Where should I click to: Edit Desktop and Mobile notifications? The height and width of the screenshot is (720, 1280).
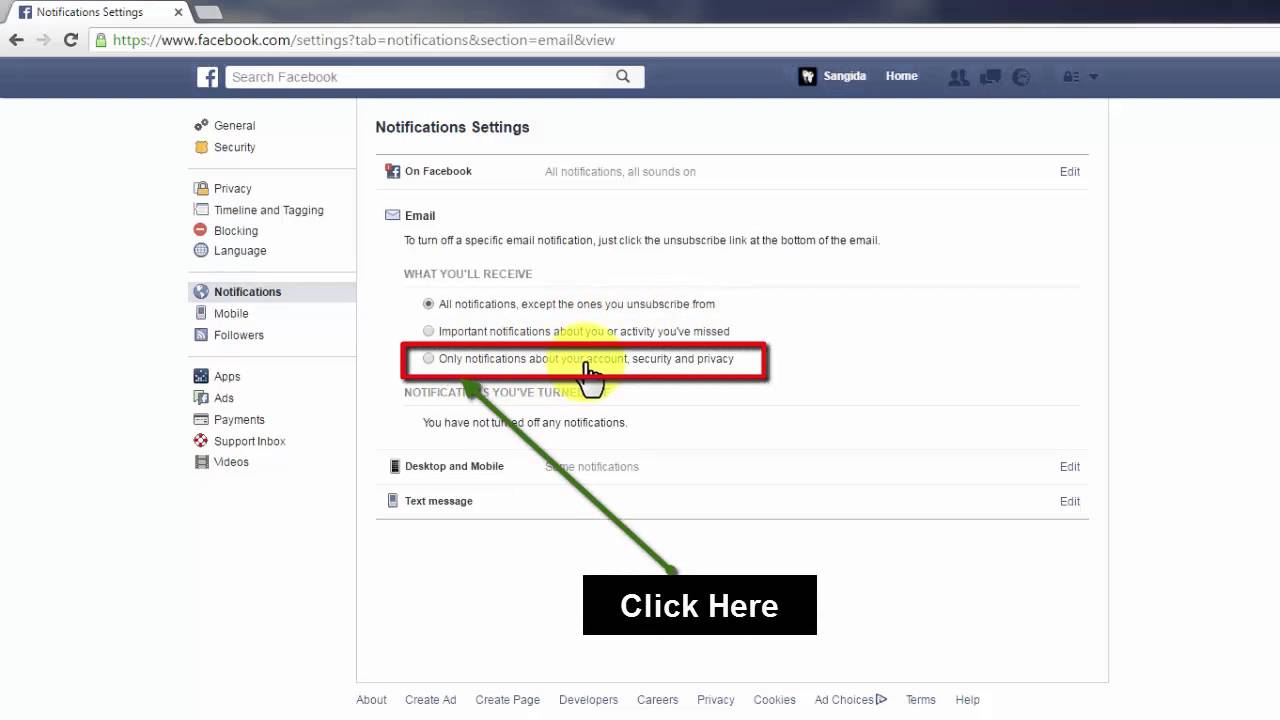click(1070, 466)
